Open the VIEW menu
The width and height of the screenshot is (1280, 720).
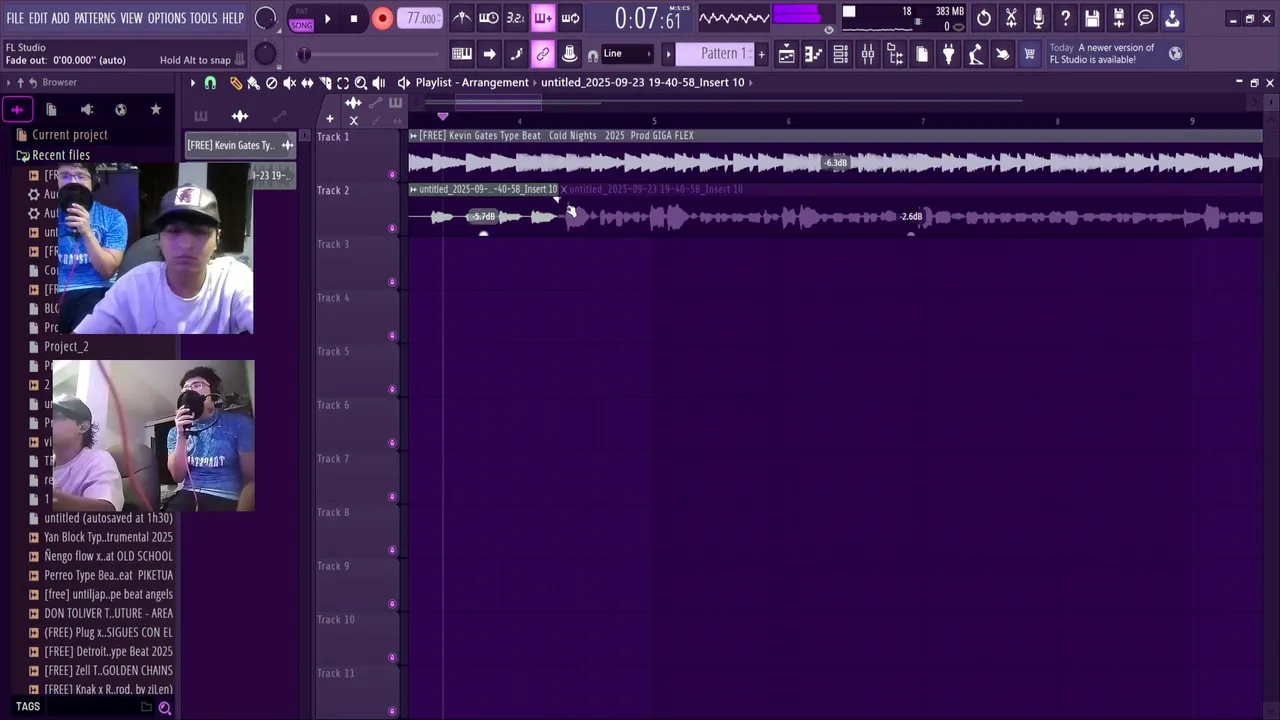tap(132, 18)
